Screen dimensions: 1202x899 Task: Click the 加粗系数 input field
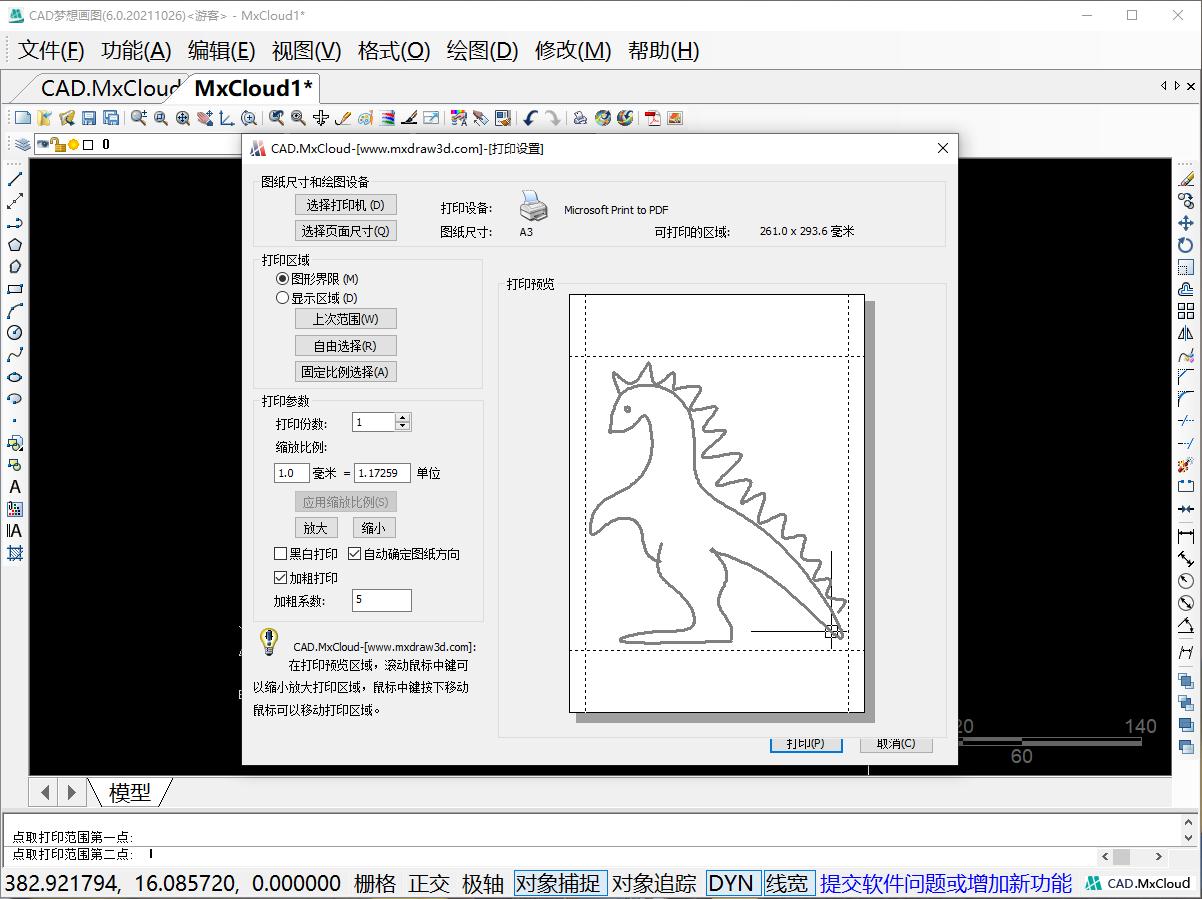click(x=381, y=600)
